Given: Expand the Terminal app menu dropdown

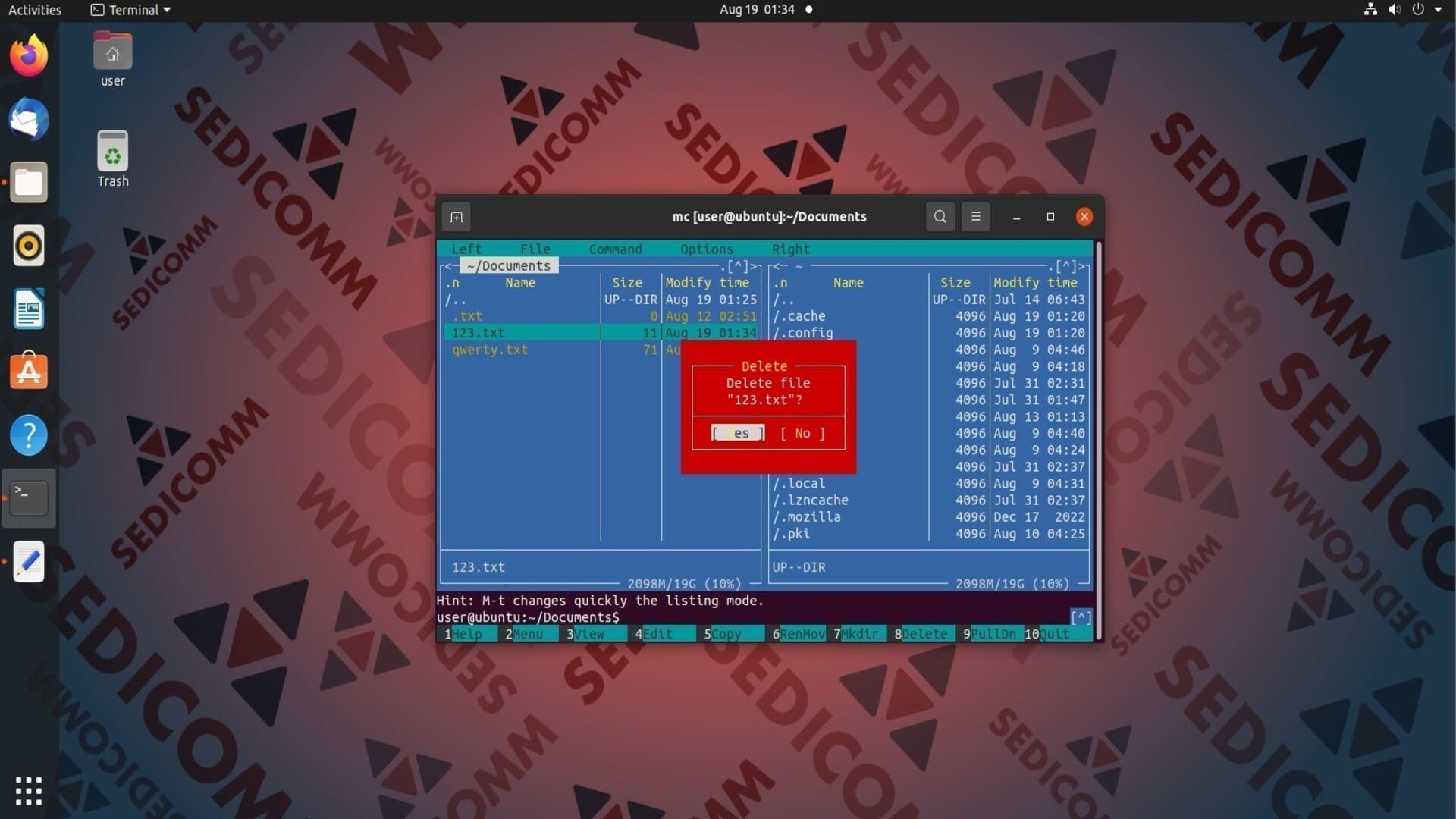Looking at the screenshot, I should click(x=133, y=10).
